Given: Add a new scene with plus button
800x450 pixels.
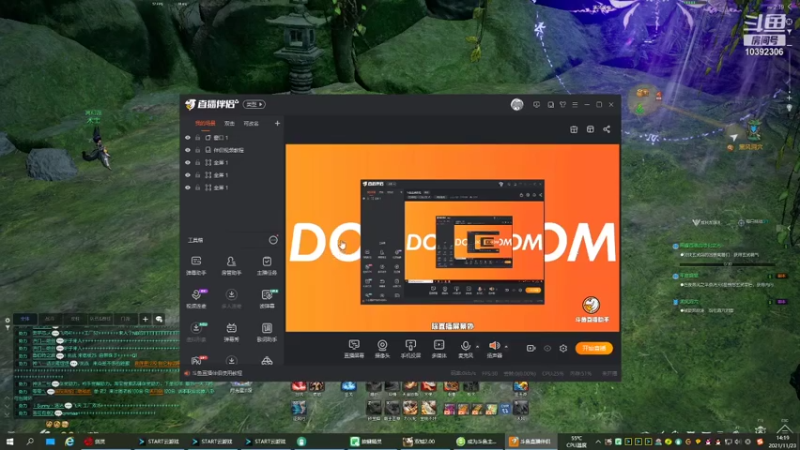Looking at the screenshot, I should tap(278, 123).
